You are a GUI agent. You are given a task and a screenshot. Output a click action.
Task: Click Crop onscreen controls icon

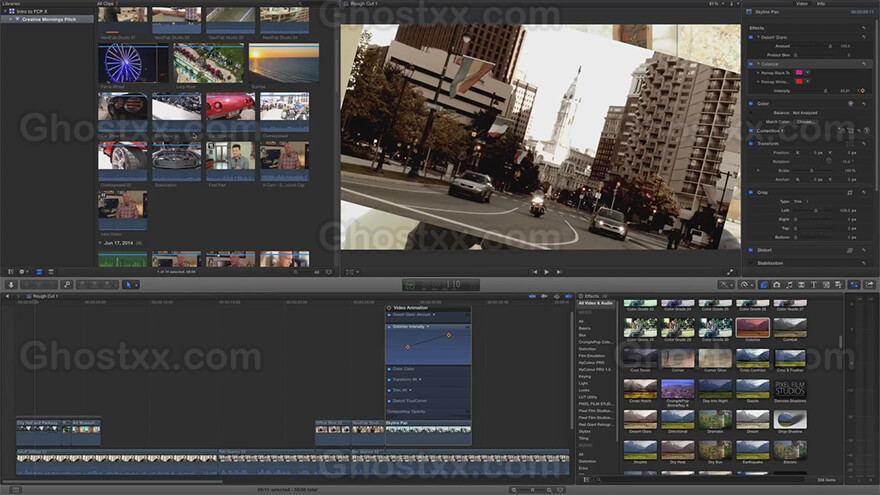850,192
